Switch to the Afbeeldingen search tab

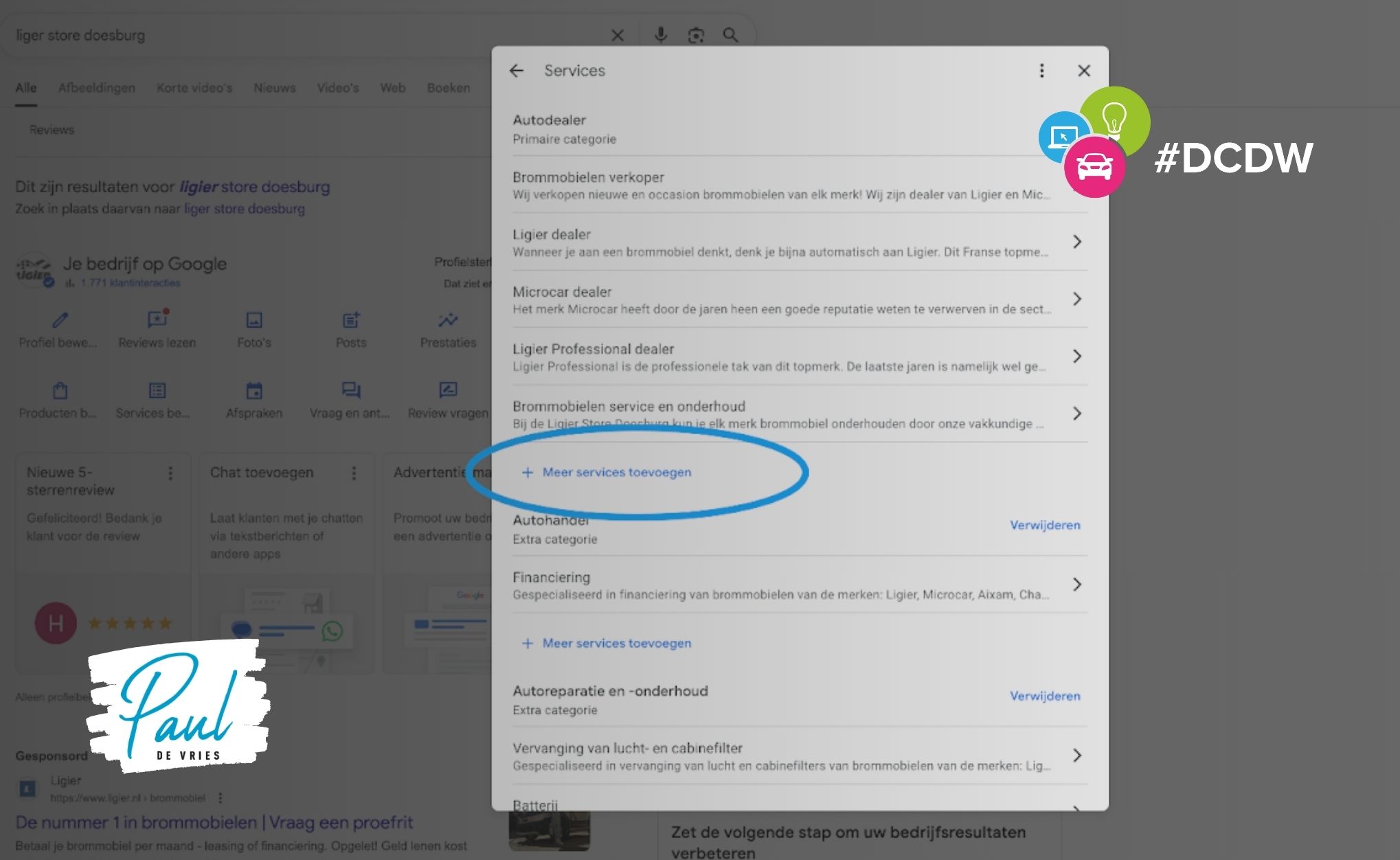(96, 88)
